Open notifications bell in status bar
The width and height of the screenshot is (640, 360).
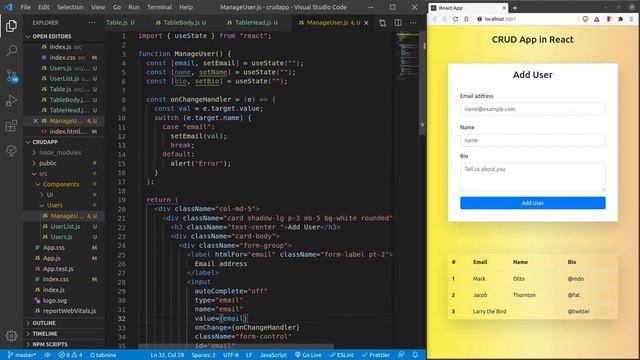pos(415,355)
